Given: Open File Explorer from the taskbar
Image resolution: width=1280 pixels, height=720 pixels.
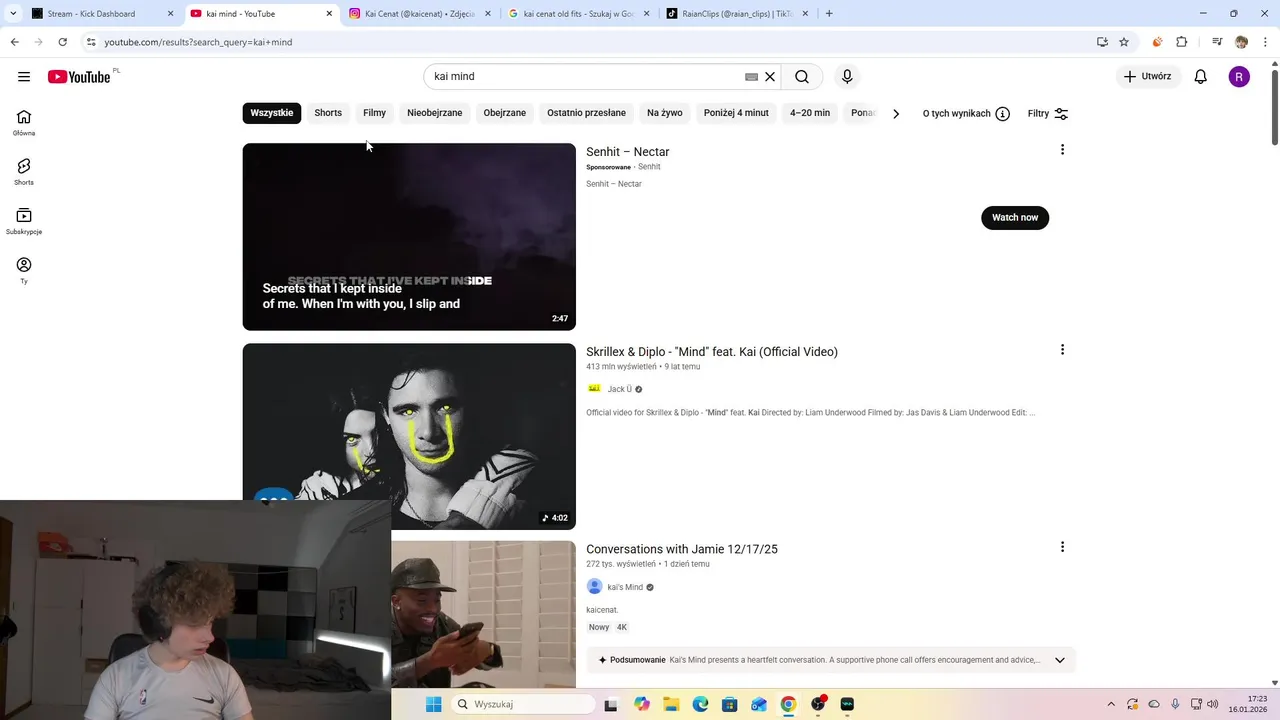Looking at the screenshot, I should [671, 704].
